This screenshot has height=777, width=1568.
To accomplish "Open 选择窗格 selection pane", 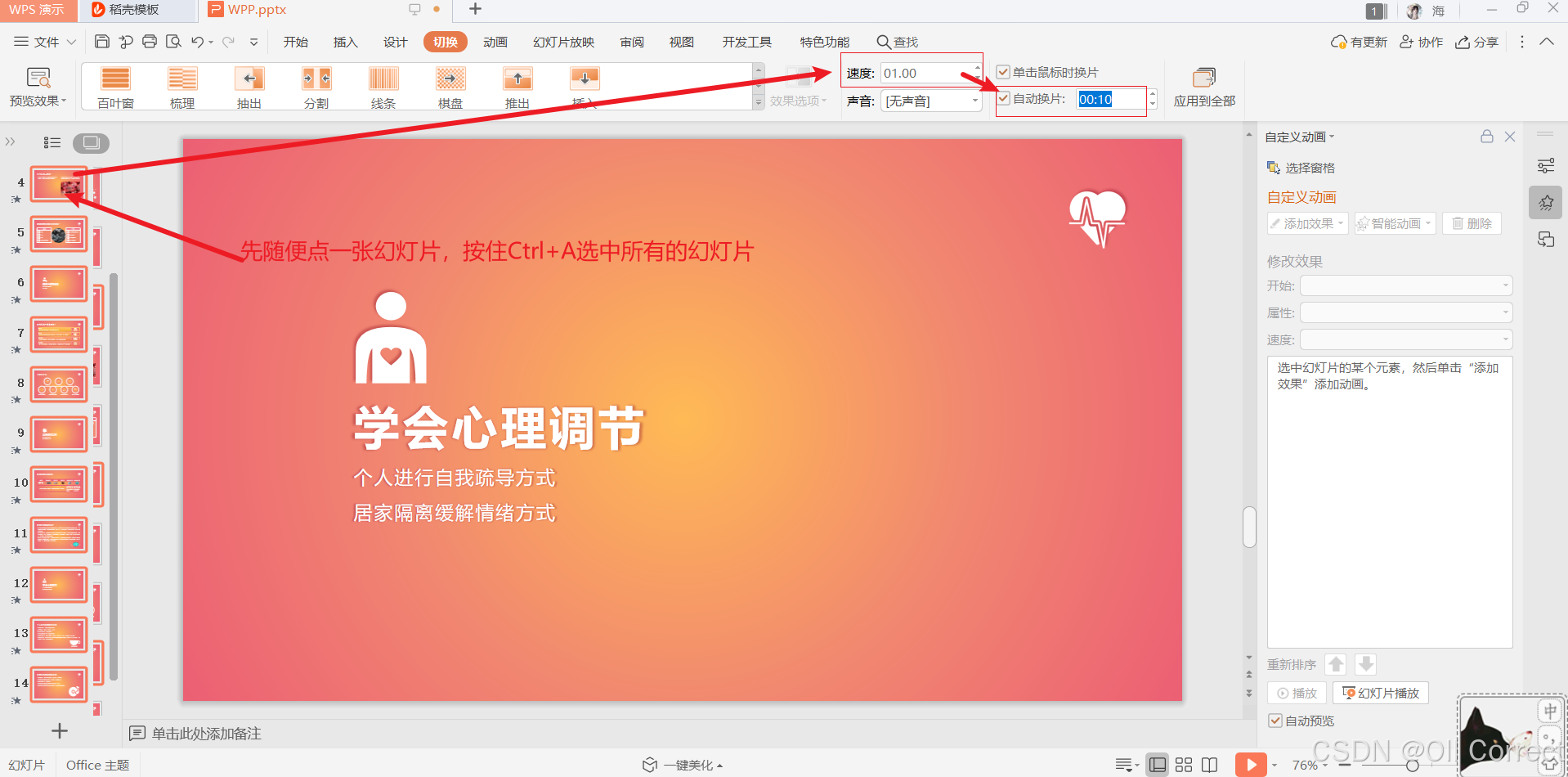I will (x=1301, y=168).
